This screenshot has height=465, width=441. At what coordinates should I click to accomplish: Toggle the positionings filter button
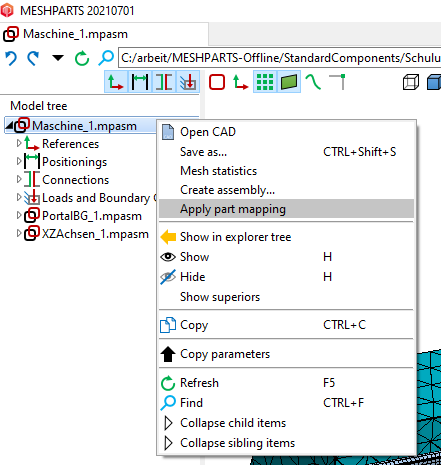(x=140, y=82)
